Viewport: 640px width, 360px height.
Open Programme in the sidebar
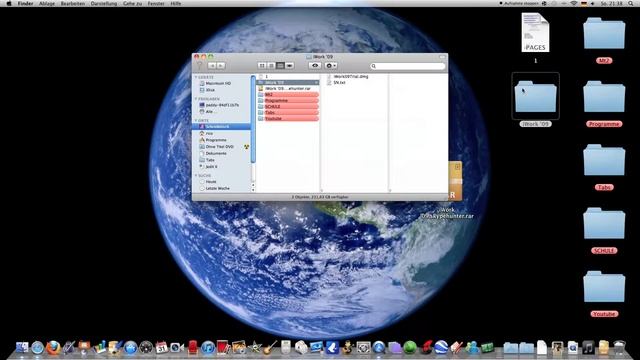click(x=213, y=140)
